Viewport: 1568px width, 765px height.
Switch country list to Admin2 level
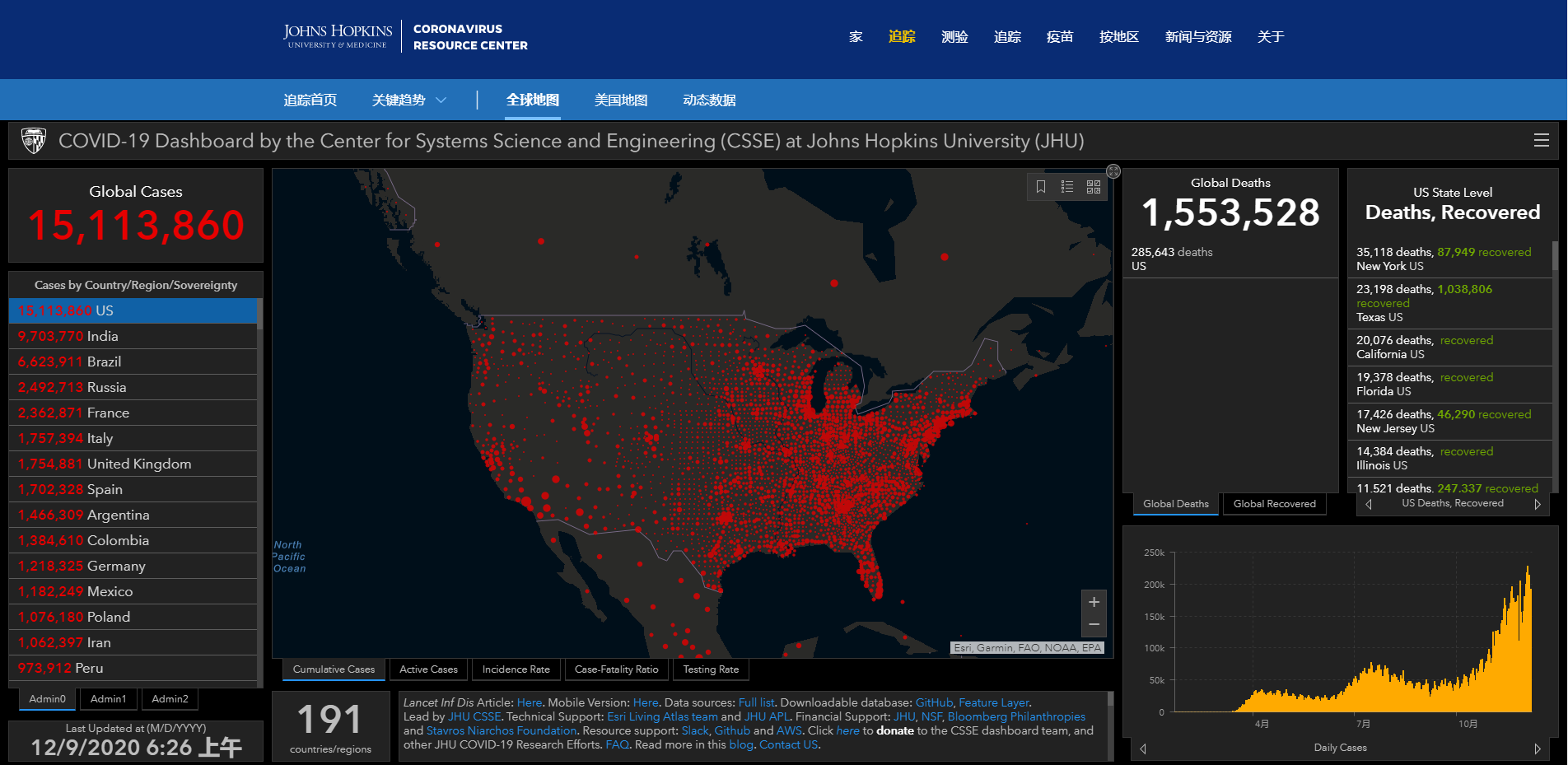(170, 699)
